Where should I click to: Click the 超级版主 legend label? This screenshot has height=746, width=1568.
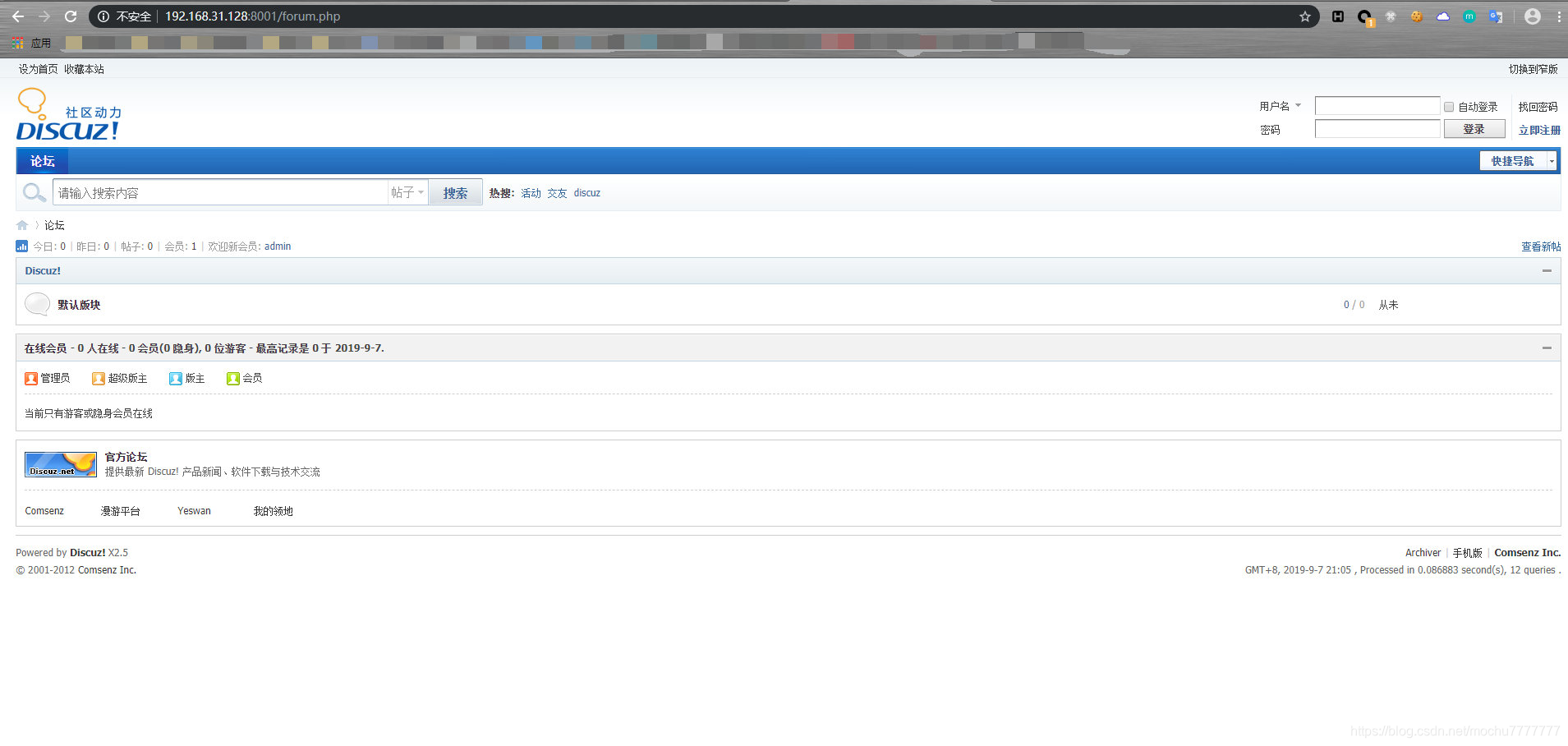[x=127, y=378]
